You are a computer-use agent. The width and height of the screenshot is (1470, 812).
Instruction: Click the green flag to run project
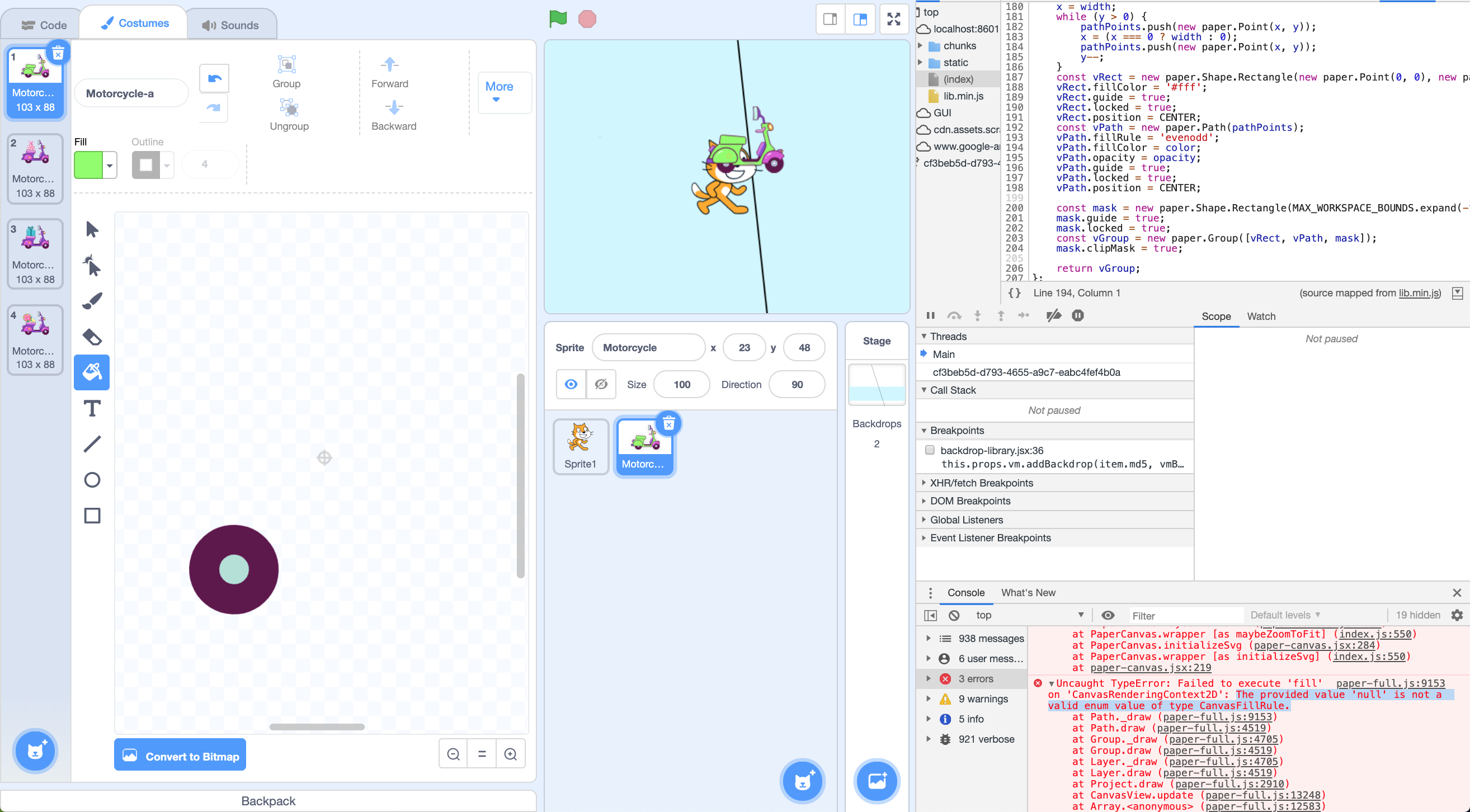pyautogui.click(x=558, y=19)
